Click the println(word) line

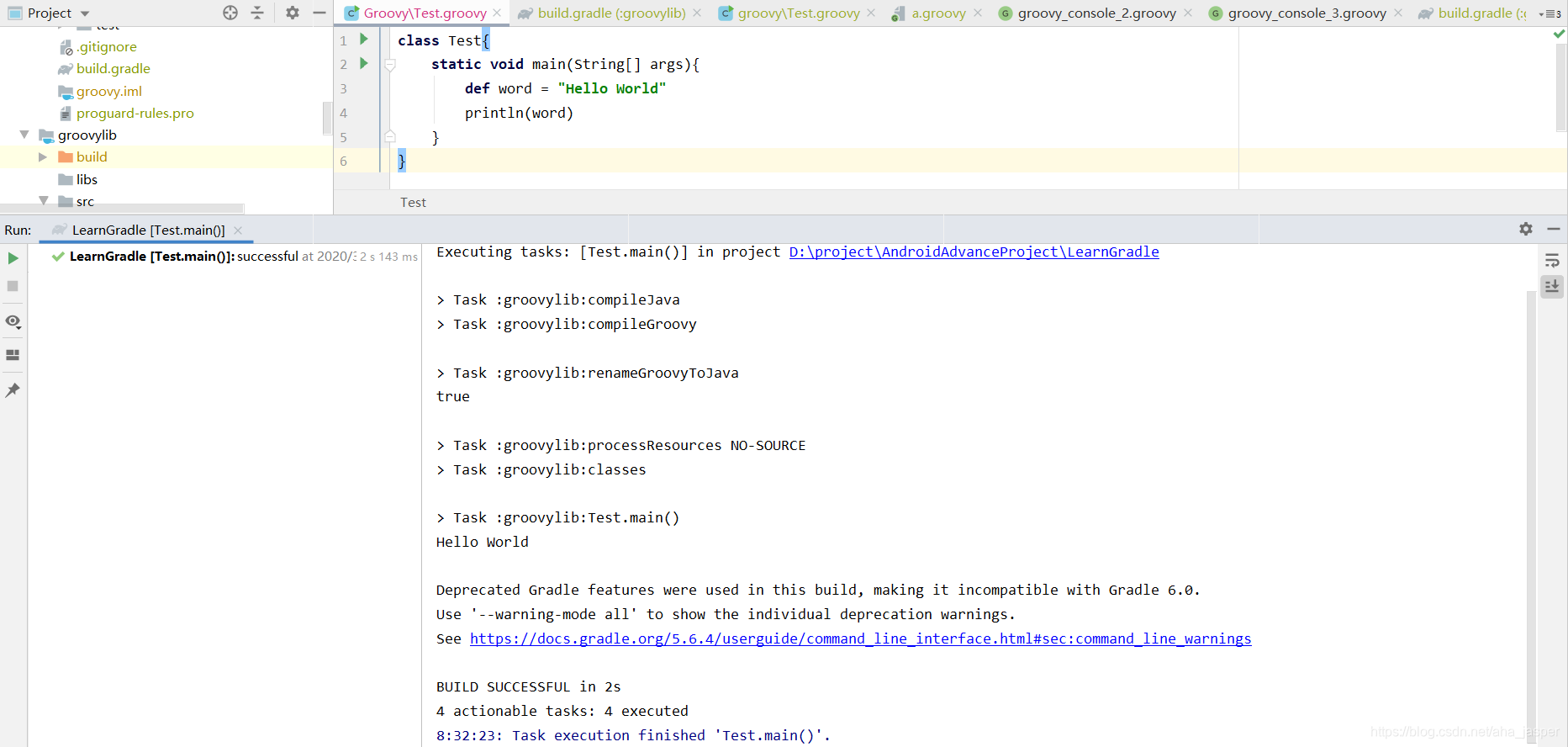coord(519,113)
